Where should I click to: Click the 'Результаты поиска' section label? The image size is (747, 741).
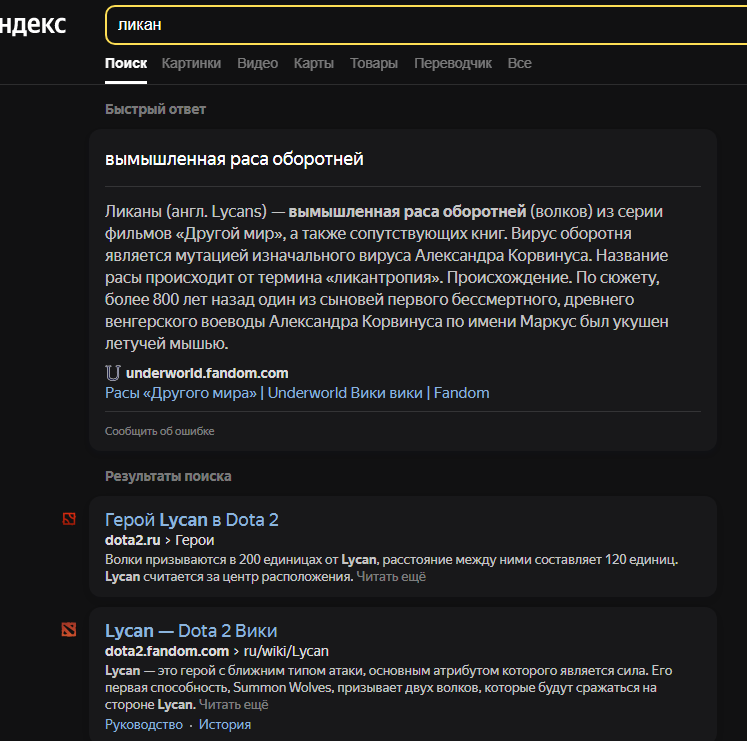click(x=168, y=476)
